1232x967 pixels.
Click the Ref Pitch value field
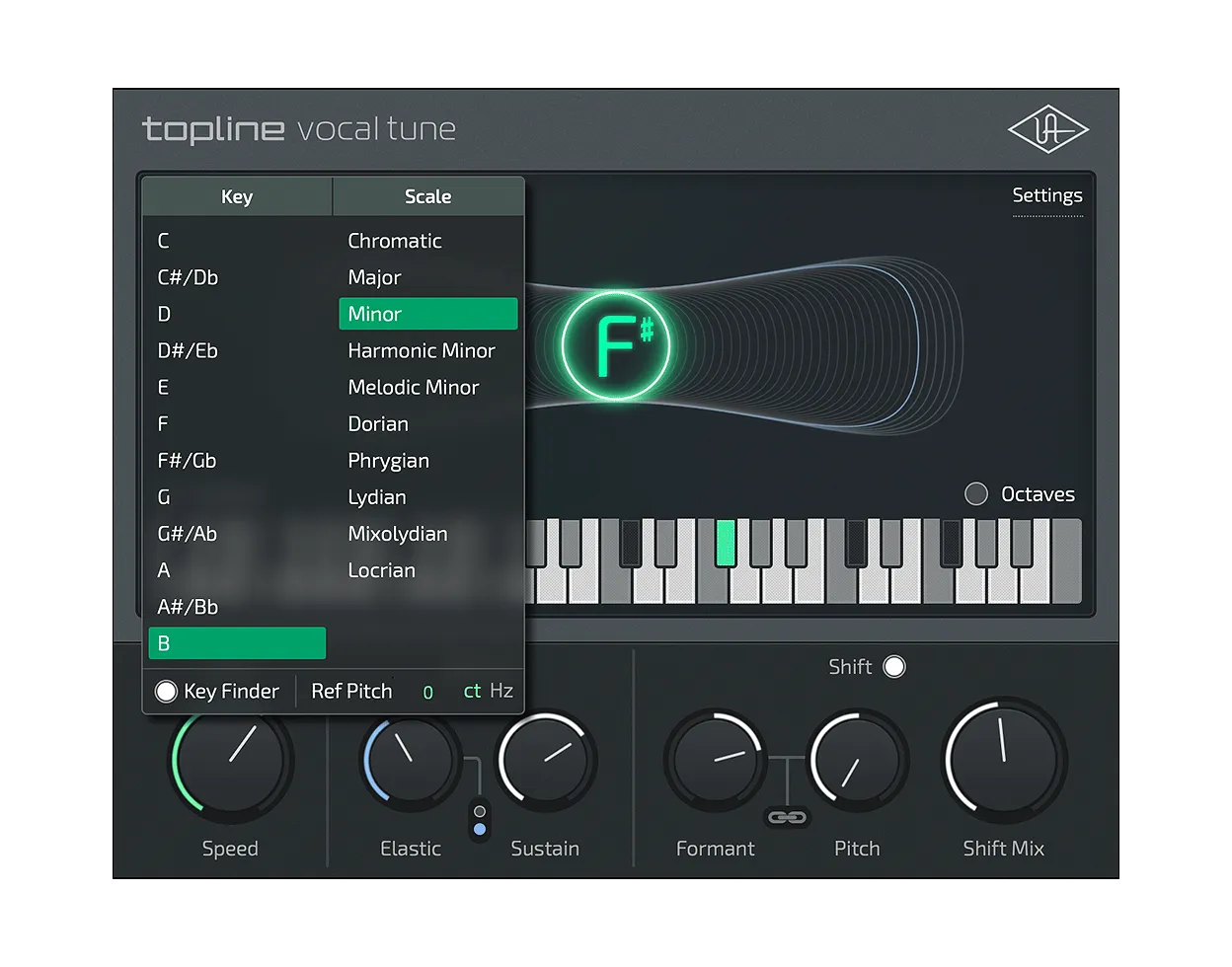[x=427, y=693]
